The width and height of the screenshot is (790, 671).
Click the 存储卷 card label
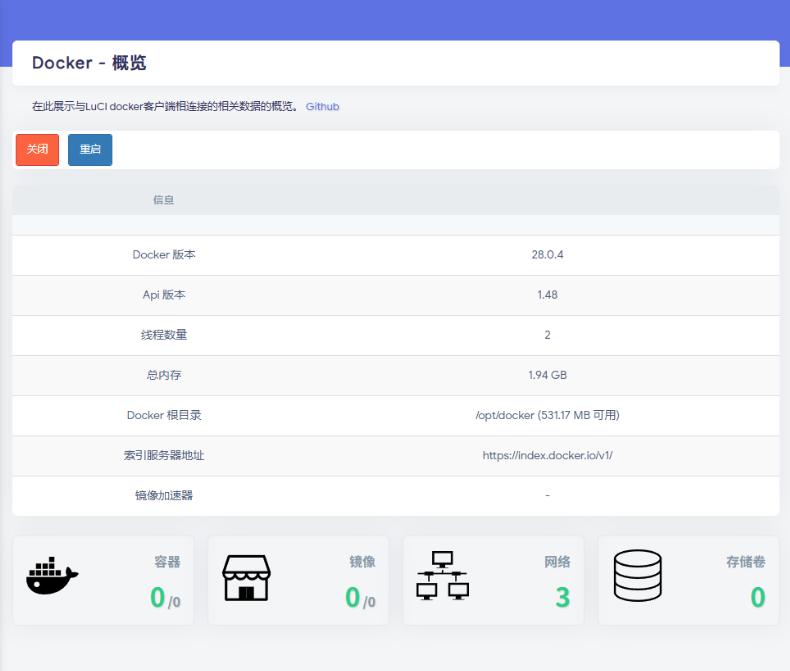pos(746,562)
